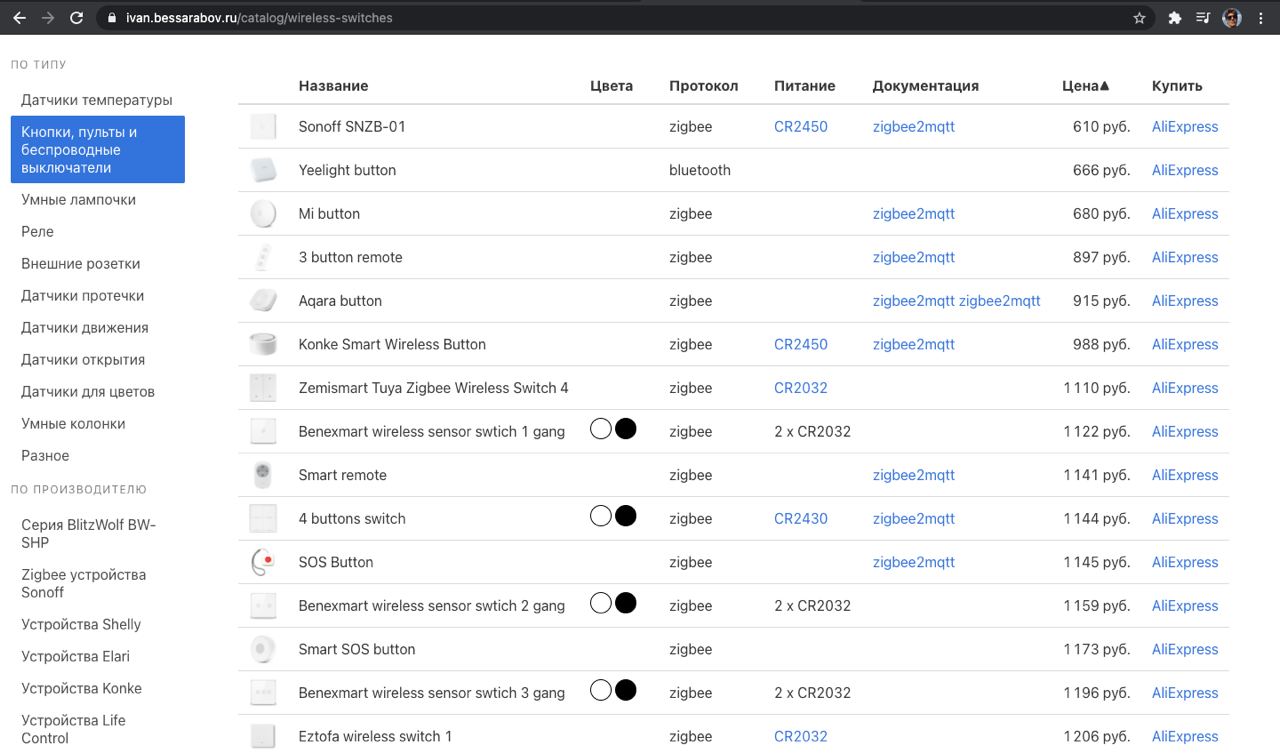Open Датчики движения category
The width and height of the screenshot is (1280, 754).
[x=85, y=328]
